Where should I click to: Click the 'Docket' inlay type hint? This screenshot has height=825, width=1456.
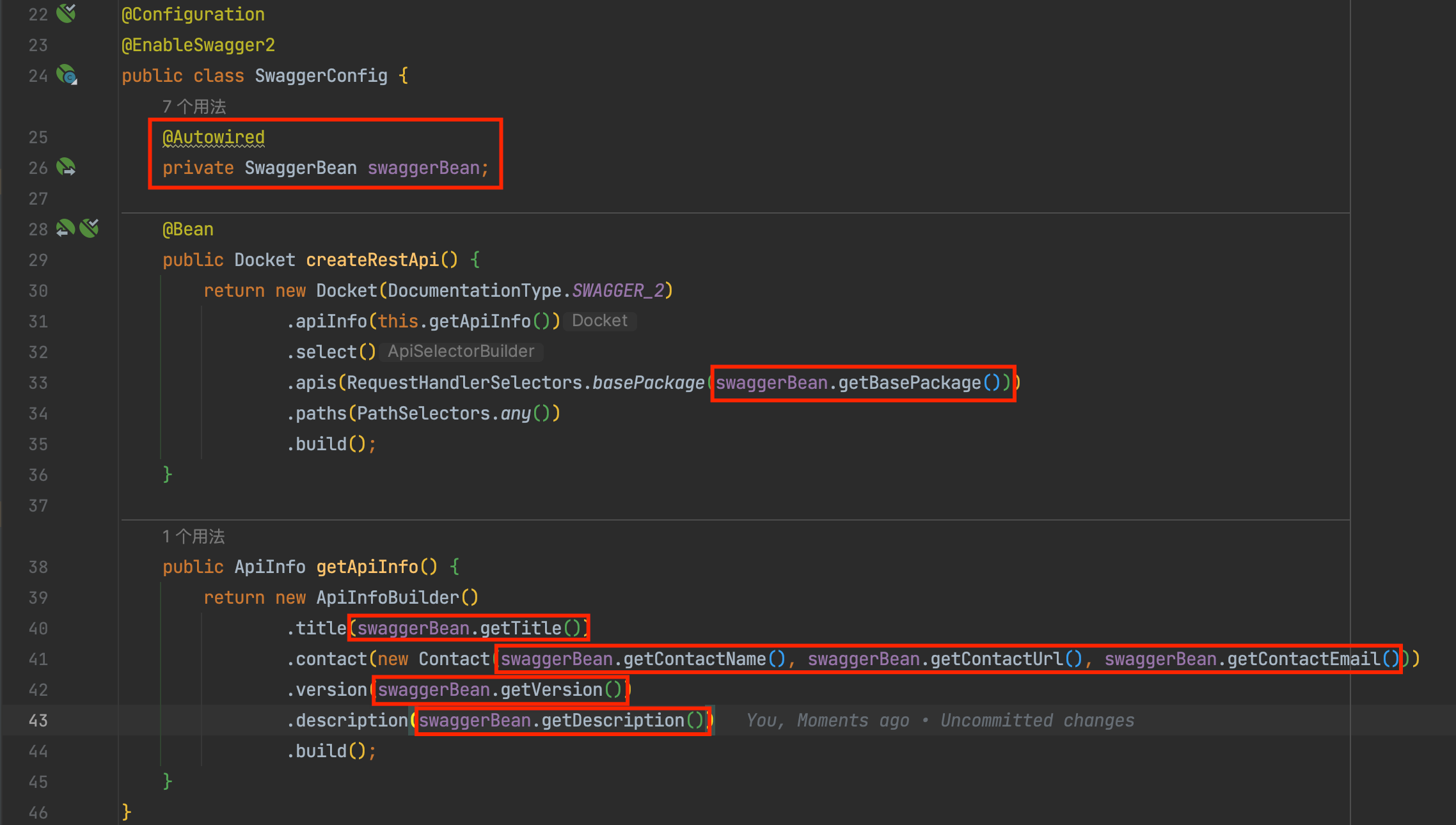pos(599,321)
